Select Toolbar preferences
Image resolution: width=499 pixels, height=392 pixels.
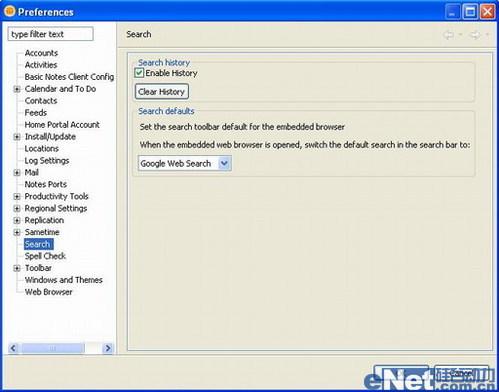(x=38, y=268)
